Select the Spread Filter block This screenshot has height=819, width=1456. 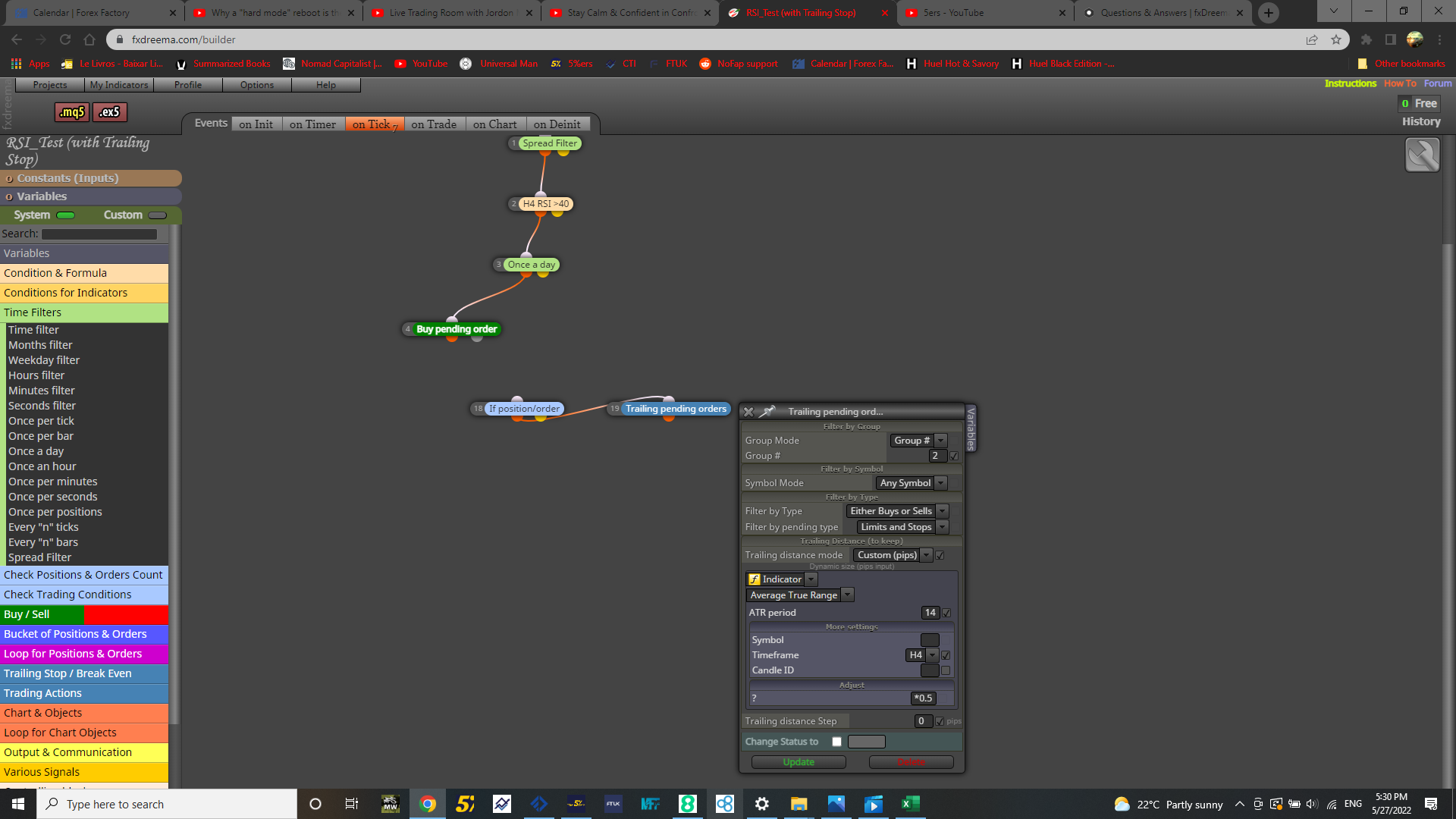(x=549, y=143)
